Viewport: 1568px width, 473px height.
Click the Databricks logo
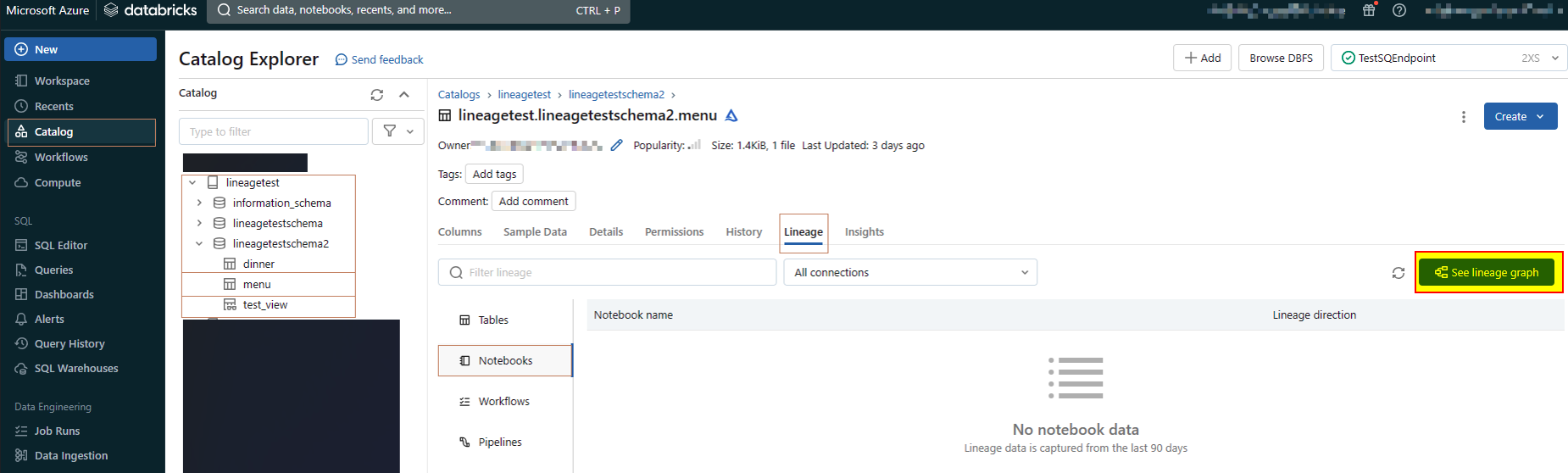[x=150, y=10]
